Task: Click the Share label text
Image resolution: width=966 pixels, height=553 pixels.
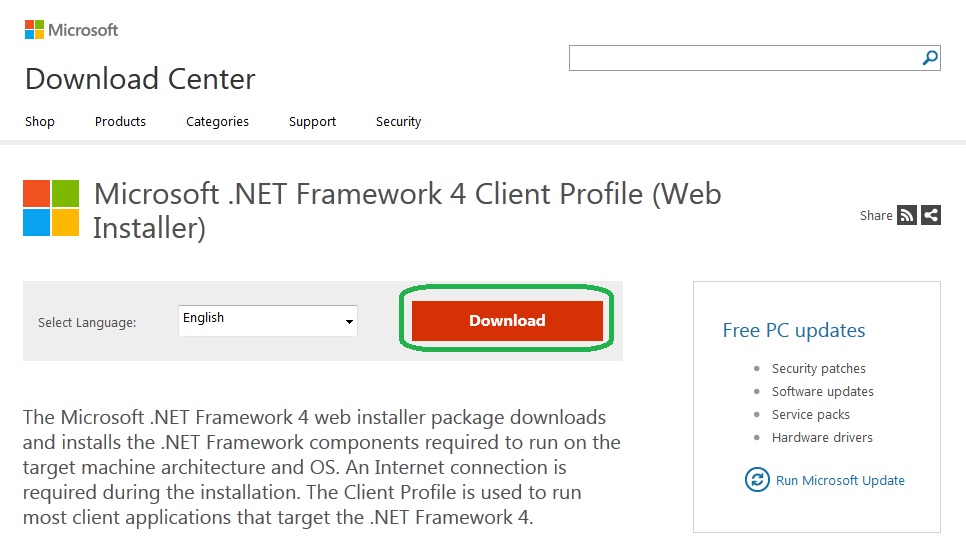Action: point(876,216)
